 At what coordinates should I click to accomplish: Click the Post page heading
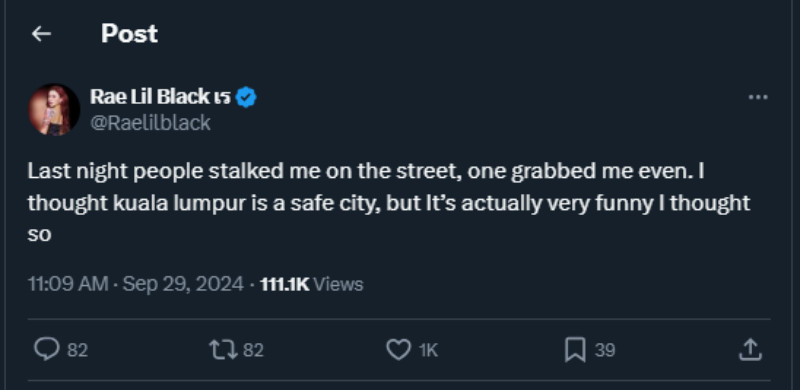[129, 34]
